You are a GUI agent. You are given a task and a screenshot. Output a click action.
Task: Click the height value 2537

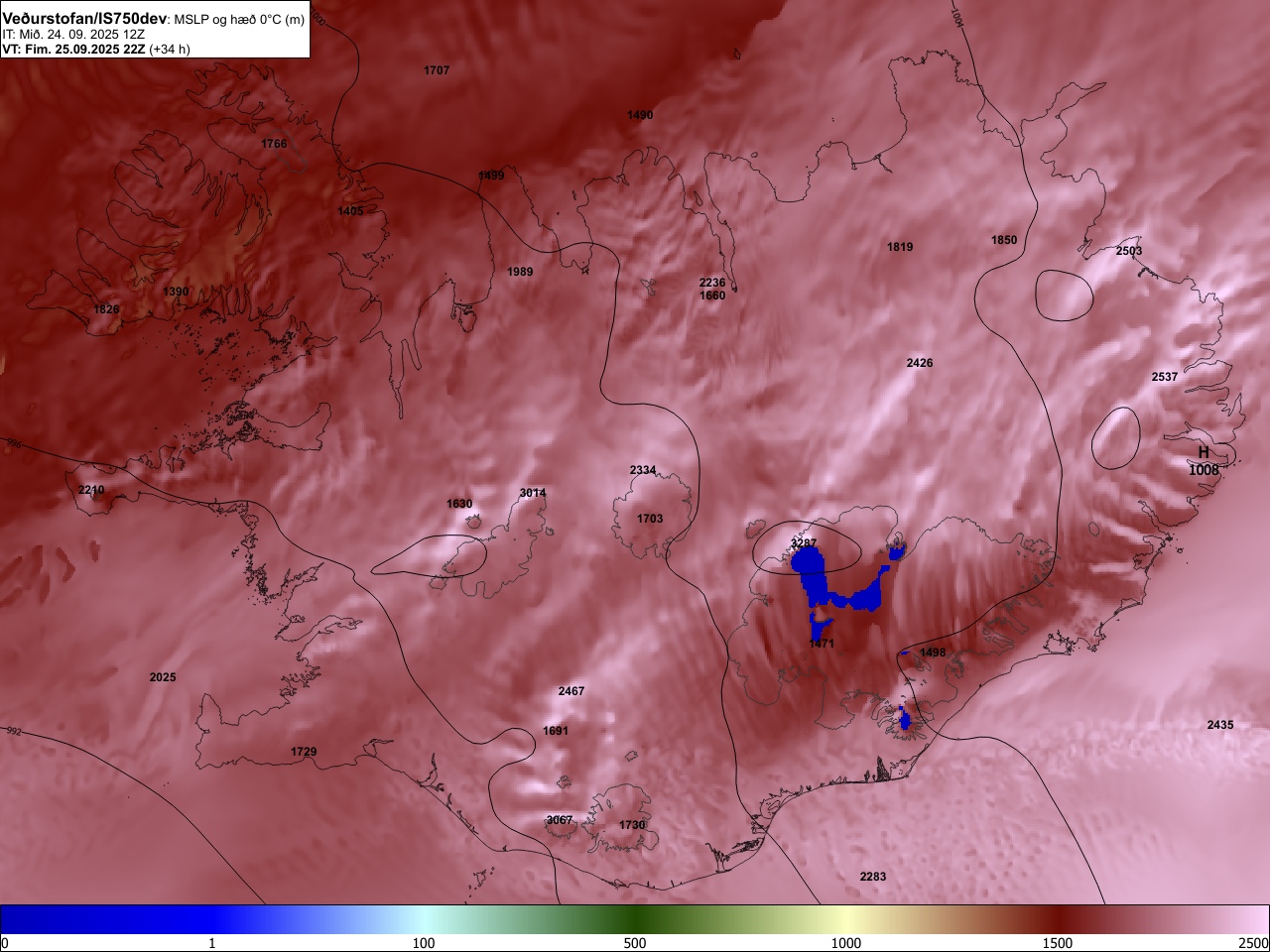pyautogui.click(x=1165, y=377)
